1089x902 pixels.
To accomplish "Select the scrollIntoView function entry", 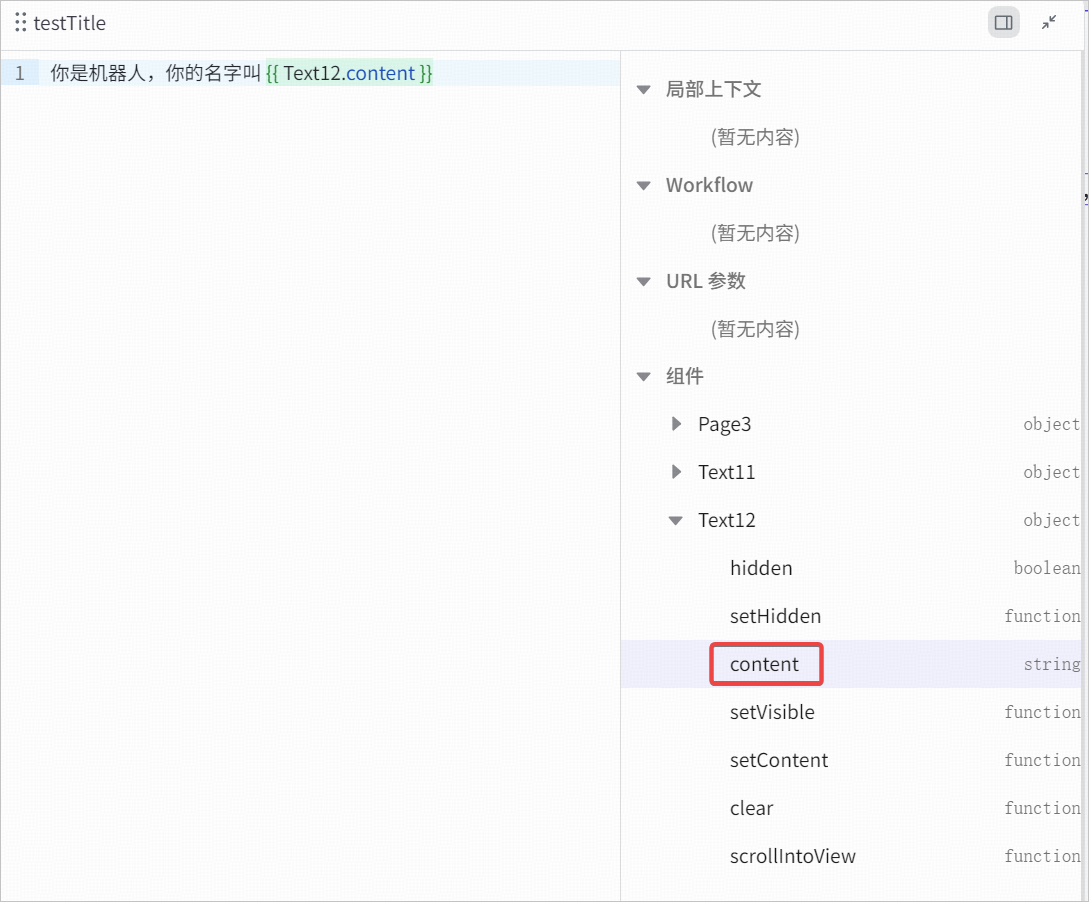I will 851,855.
